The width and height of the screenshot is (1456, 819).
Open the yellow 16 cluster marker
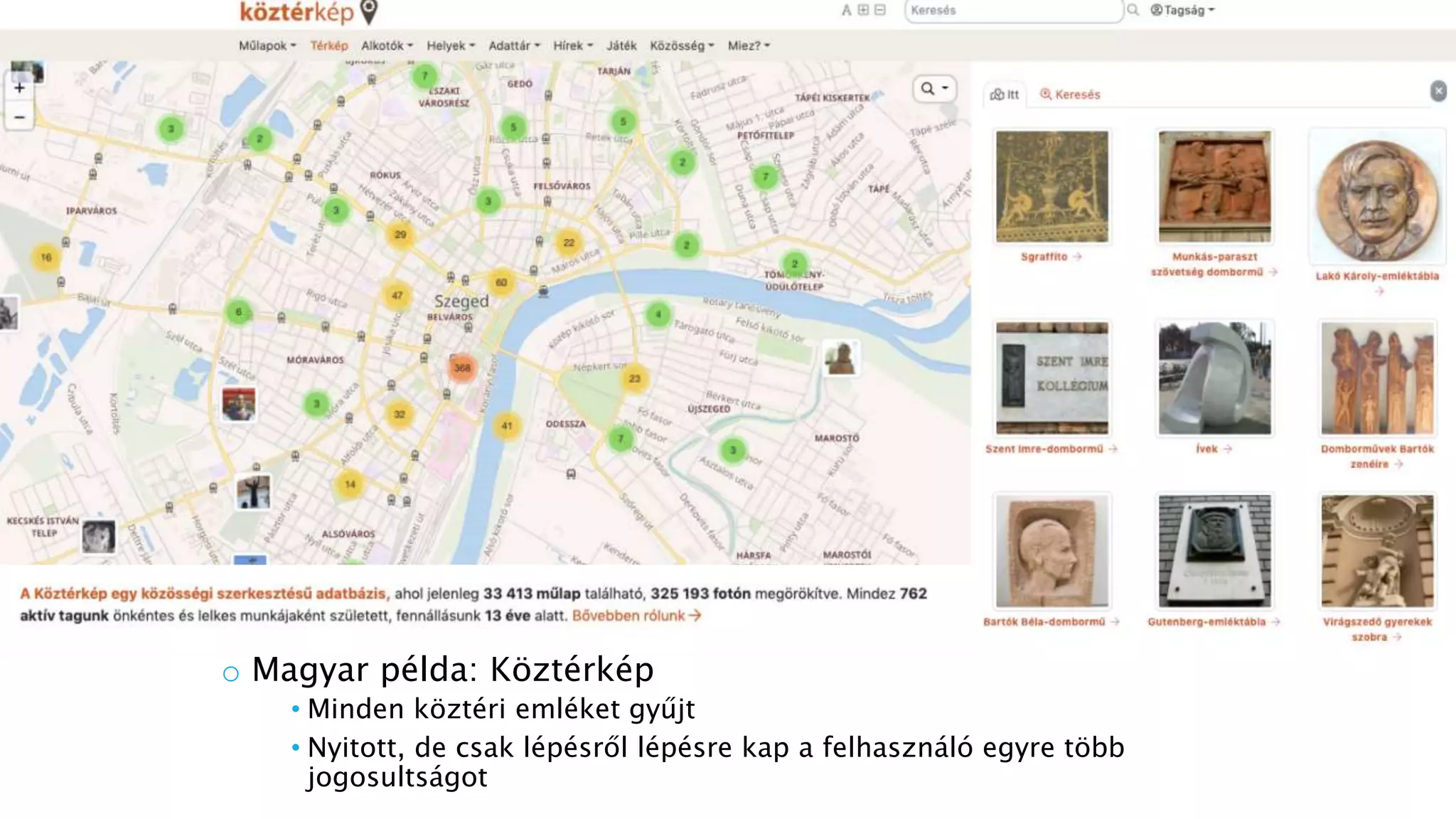46,257
